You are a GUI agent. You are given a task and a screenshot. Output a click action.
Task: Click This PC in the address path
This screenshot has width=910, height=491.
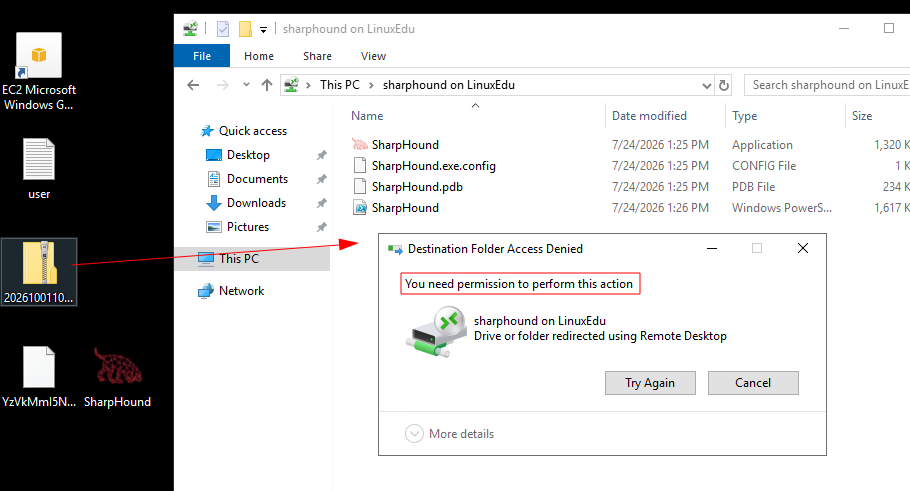[x=340, y=85]
